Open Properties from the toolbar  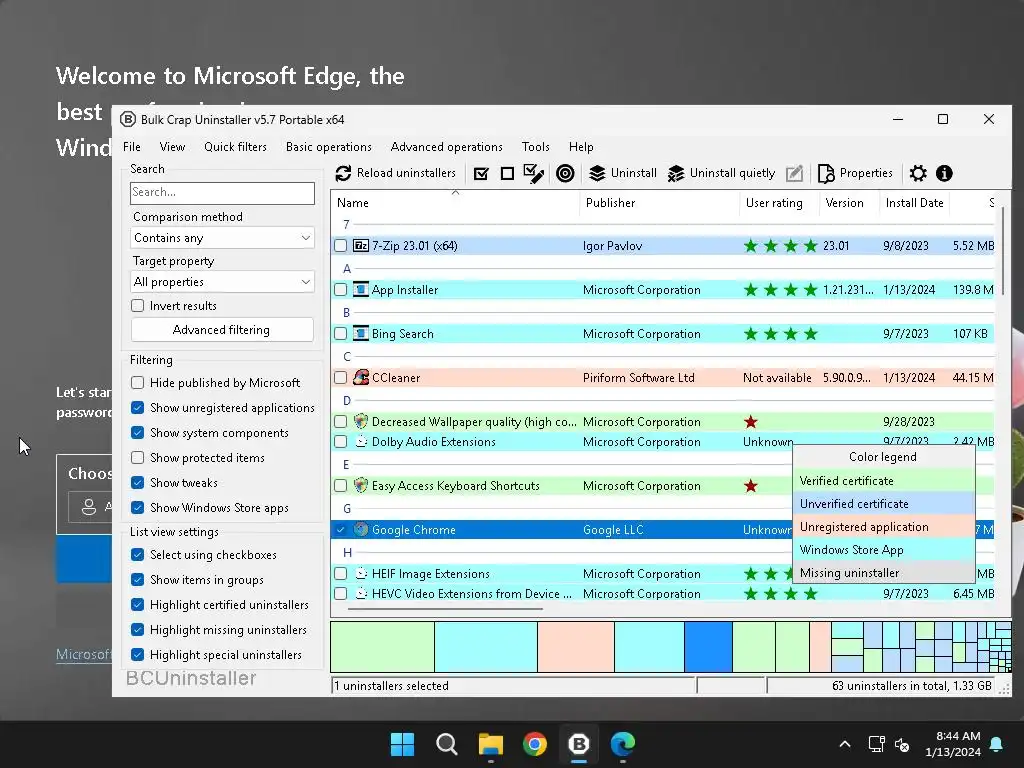854,173
